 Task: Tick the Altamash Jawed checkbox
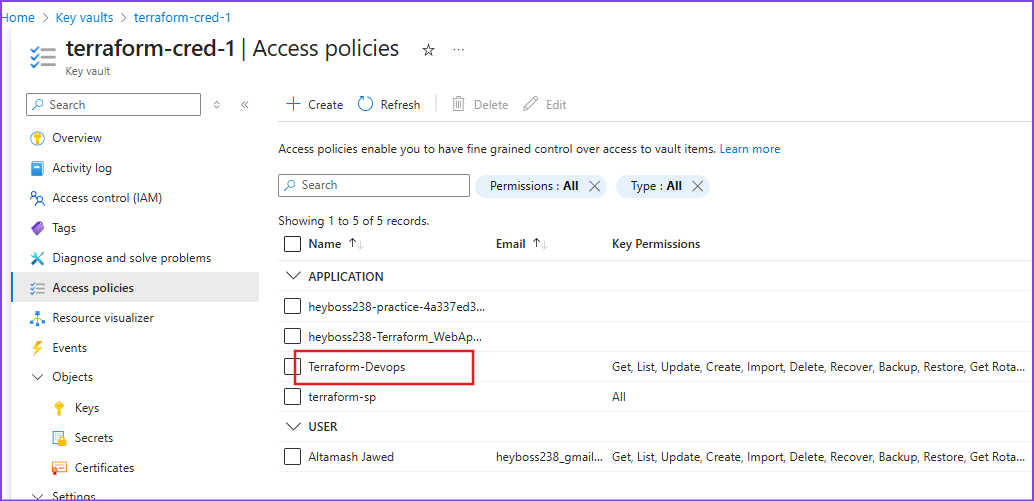coord(292,457)
